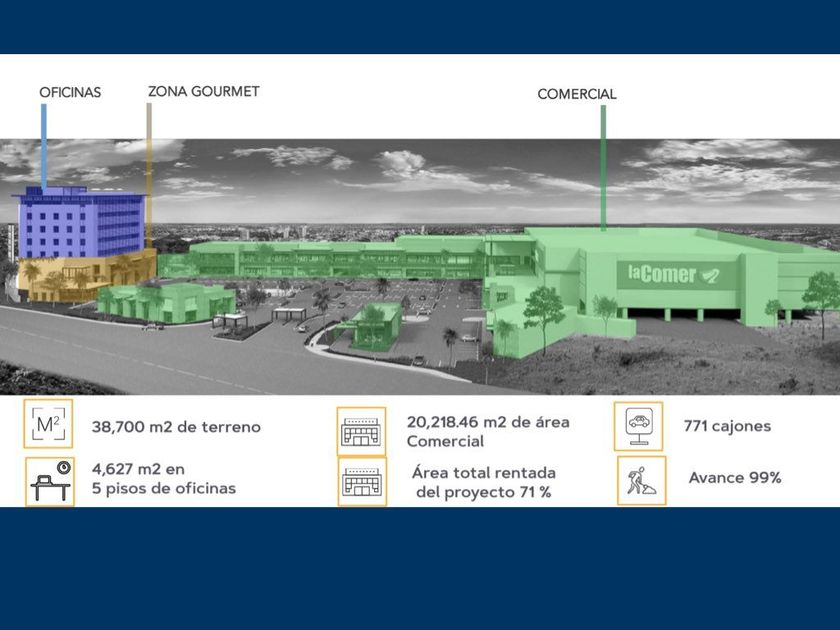The image size is (840, 630).
Task: Click the text Área total rentada 71 %
Action: tap(484, 482)
